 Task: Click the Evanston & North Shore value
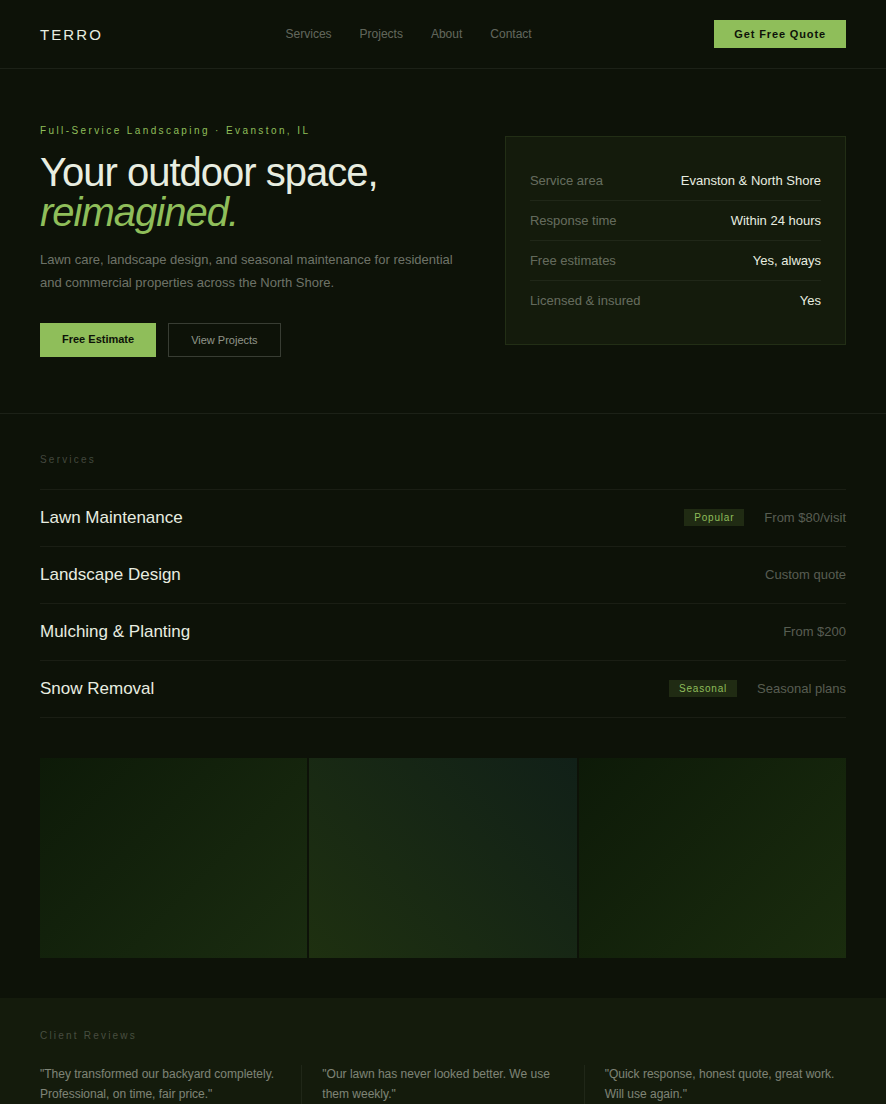(750, 181)
